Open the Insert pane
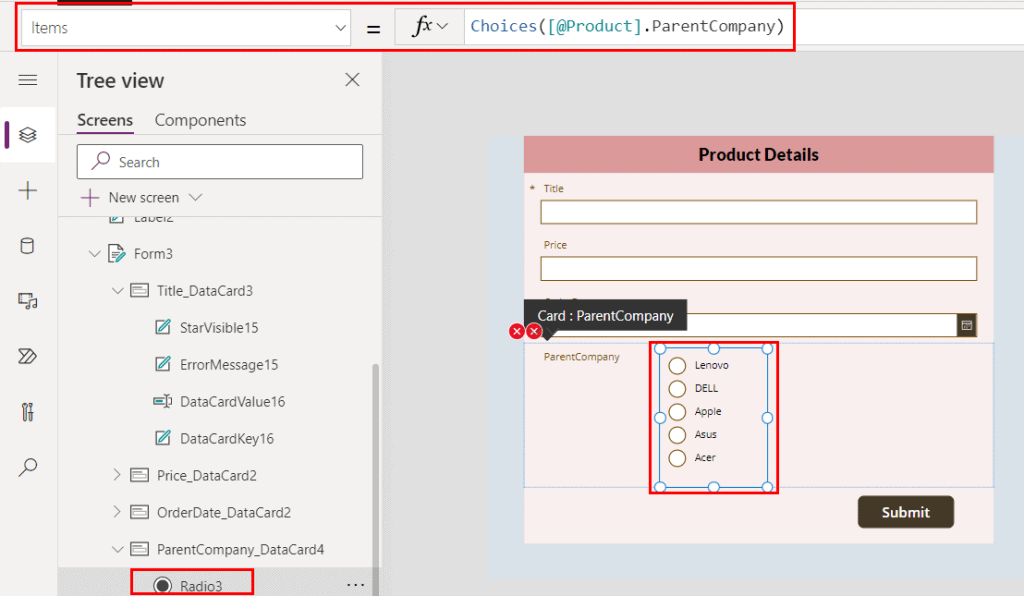 [27, 190]
